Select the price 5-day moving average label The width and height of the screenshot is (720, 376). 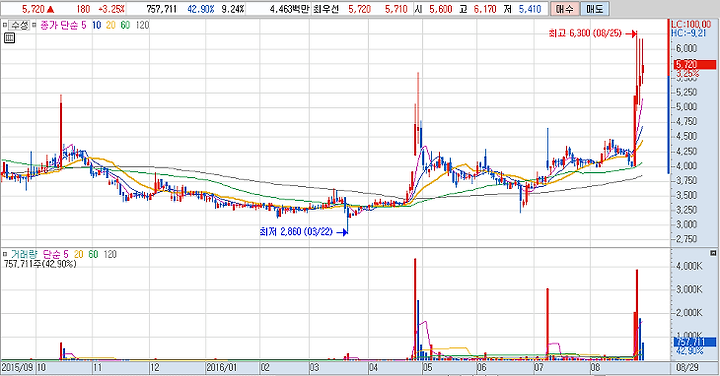click(x=84, y=25)
